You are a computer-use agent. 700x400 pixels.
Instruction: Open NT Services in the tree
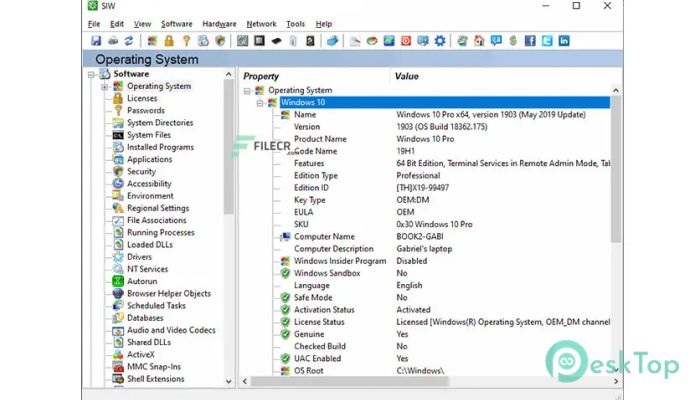point(147,269)
